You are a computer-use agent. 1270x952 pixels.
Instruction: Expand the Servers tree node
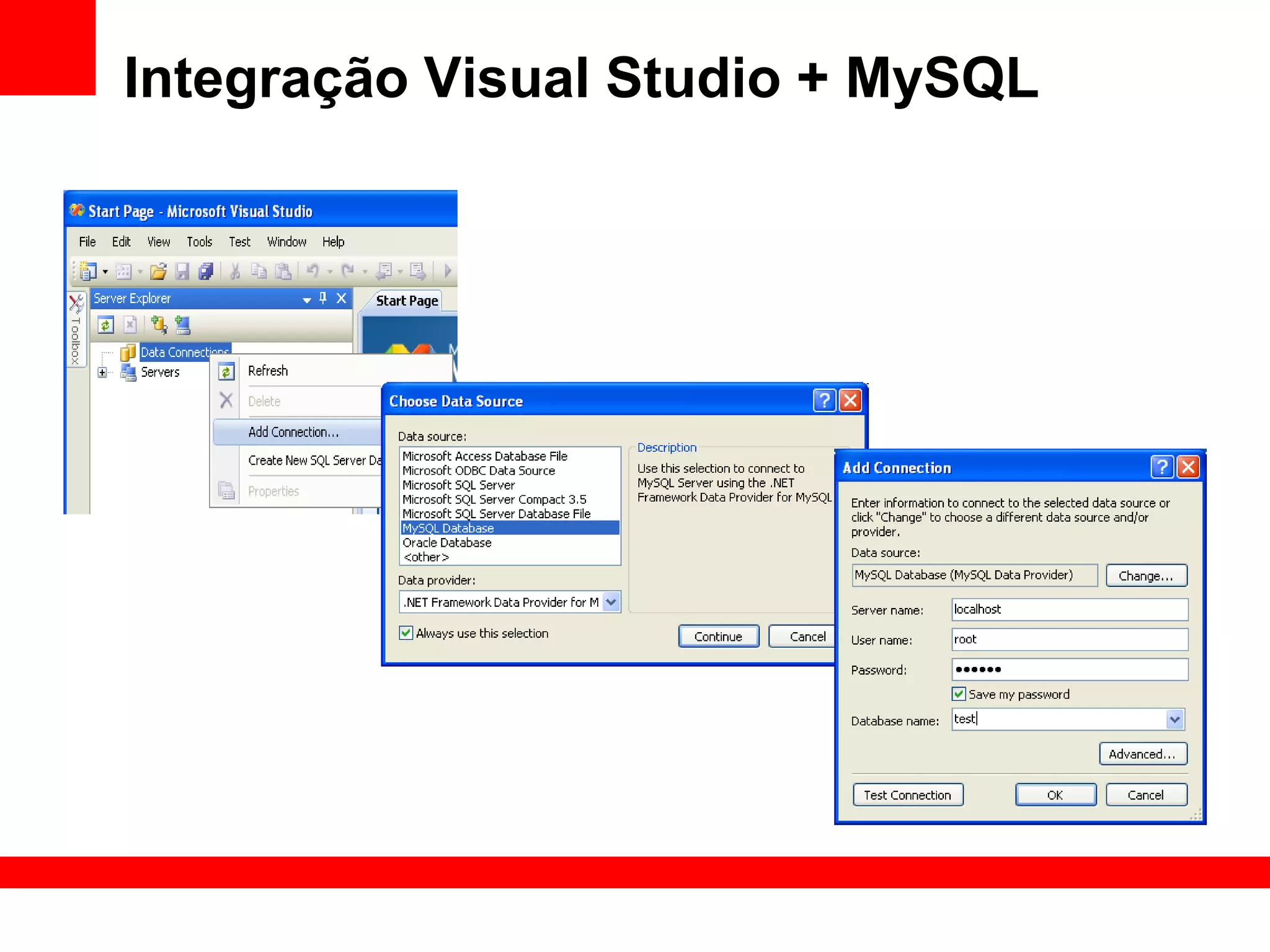(x=102, y=372)
